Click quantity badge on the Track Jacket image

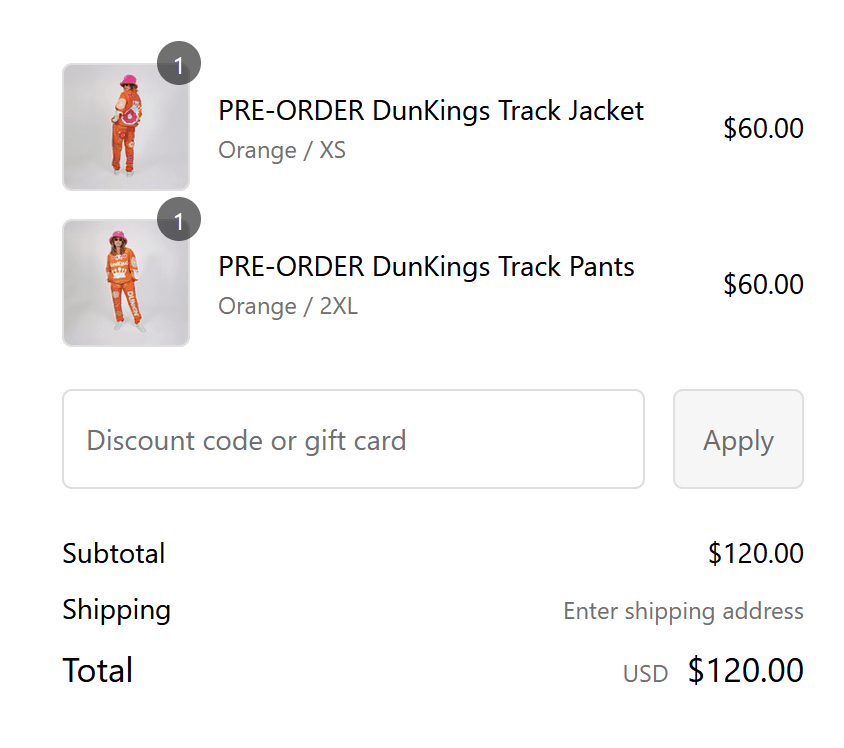point(179,65)
